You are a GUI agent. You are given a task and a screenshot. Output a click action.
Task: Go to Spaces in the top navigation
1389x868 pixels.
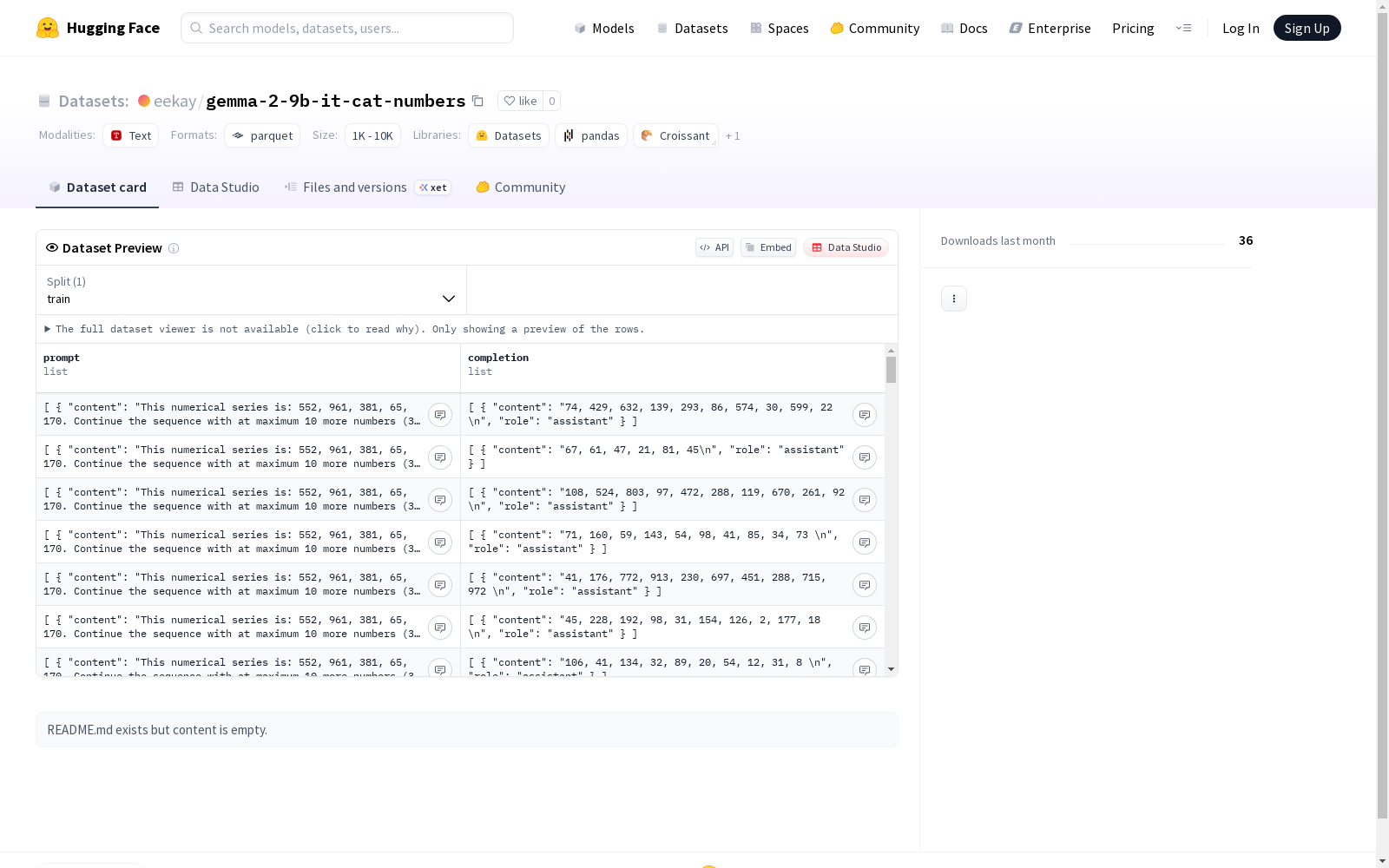(x=780, y=28)
